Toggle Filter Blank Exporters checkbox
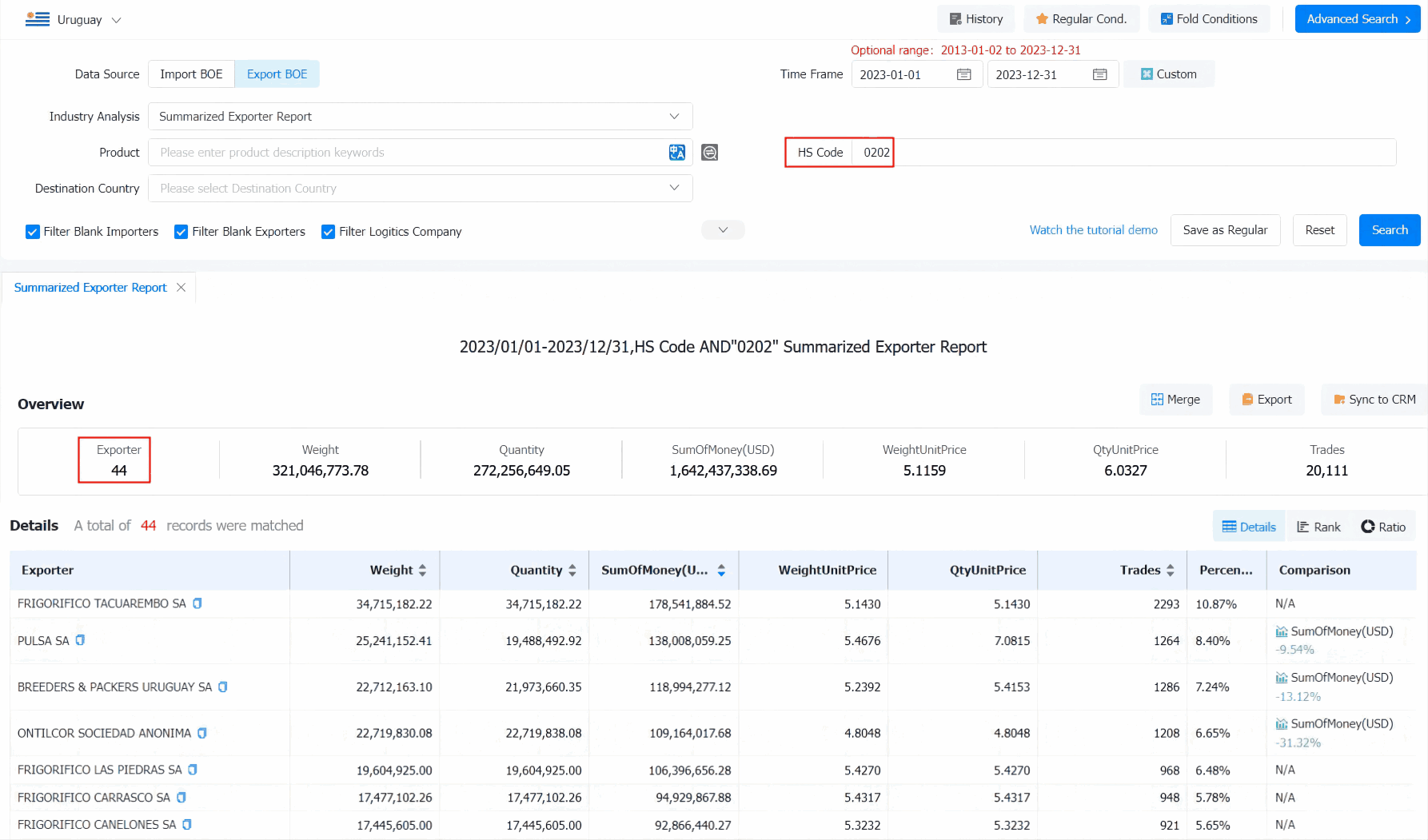Image resolution: width=1428 pixels, height=840 pixels. click(181, 232)
